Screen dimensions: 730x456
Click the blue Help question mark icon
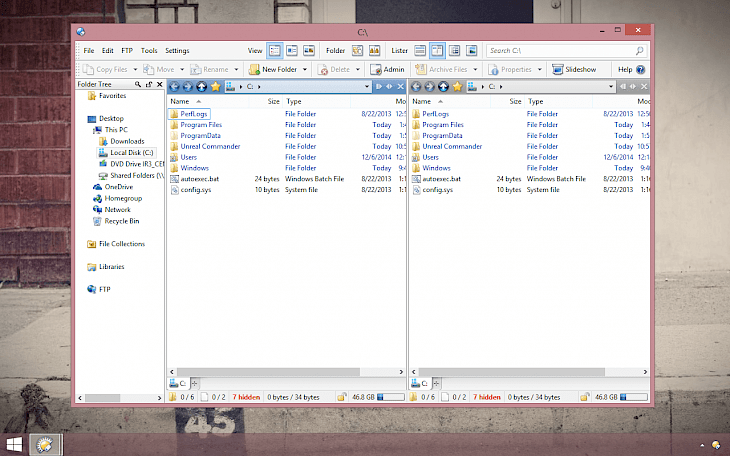(x=641, y=69)
